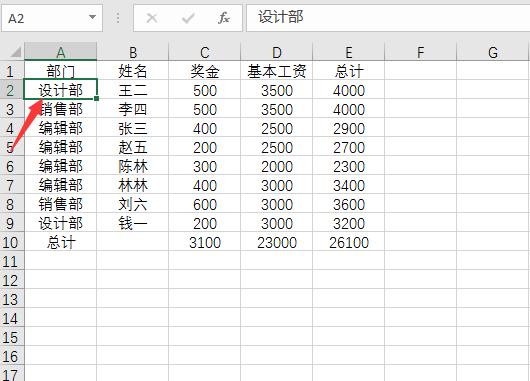Screen dimensions: 530x381
Task: Click the Cancel (X) formula bar icon
Action: (152, 18)
